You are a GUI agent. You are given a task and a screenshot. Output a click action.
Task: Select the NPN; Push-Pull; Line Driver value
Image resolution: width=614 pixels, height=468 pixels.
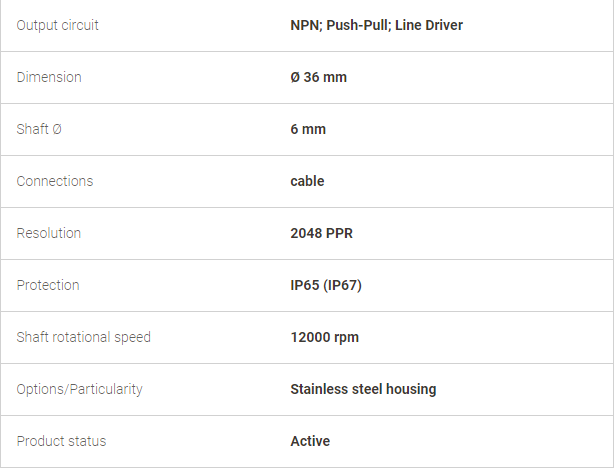(x=376, y=25)
